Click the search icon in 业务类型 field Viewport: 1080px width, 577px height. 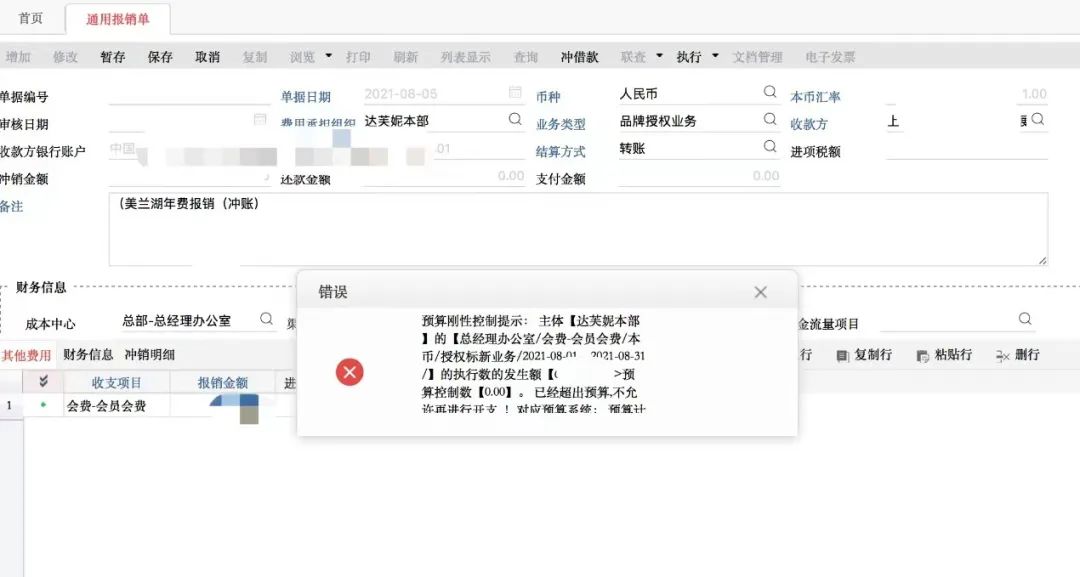tap(770, 119)
